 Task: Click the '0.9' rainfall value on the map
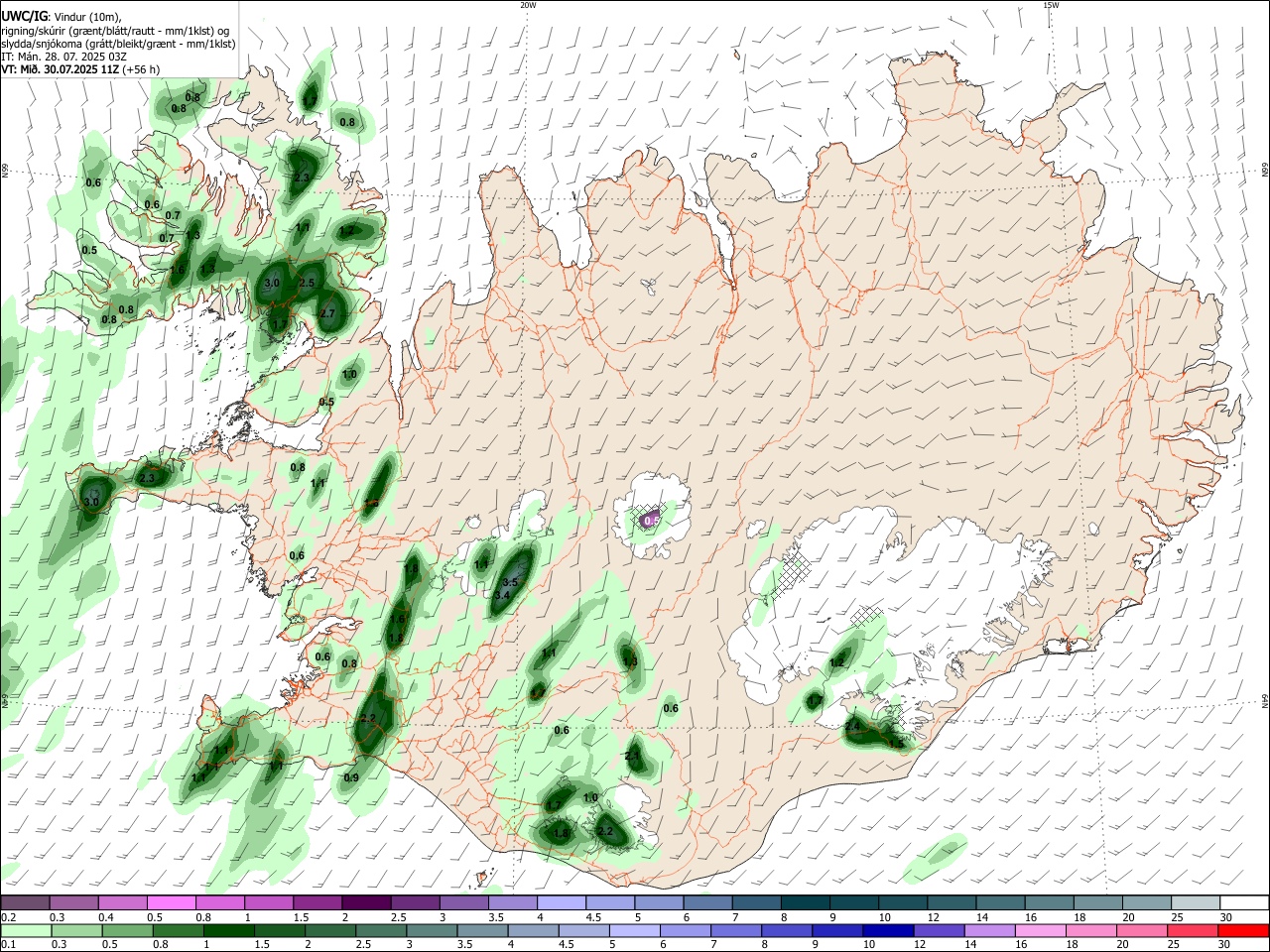tap(351, 777)
